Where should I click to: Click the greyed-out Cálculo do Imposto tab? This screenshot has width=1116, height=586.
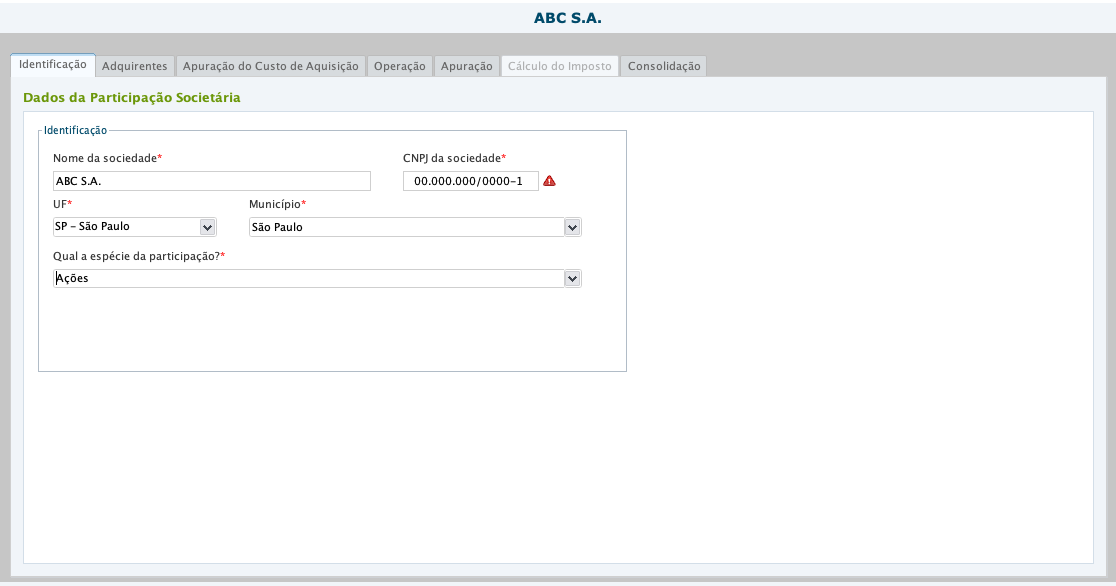559,66
